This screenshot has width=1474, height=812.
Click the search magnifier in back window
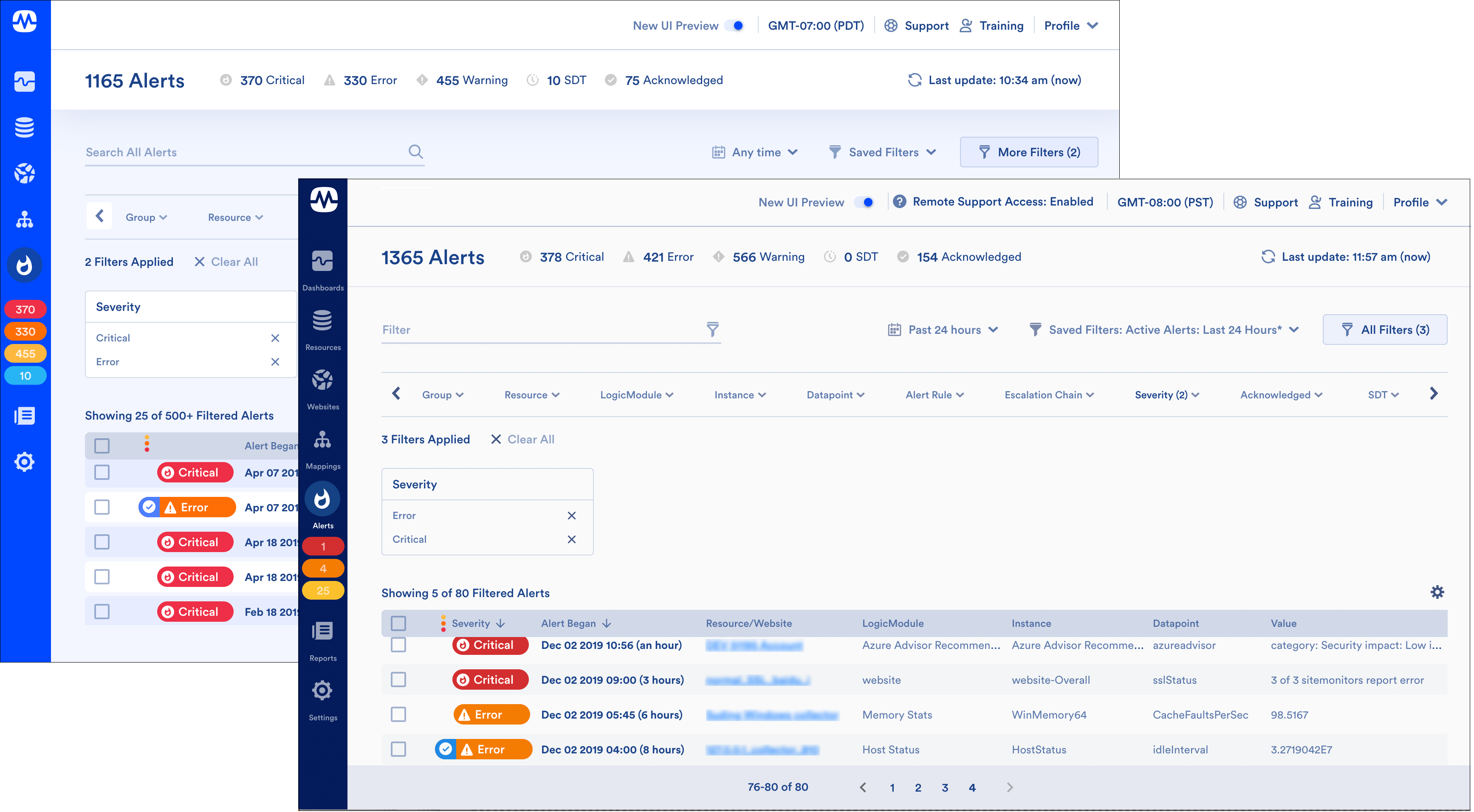[x=416, y=152]
